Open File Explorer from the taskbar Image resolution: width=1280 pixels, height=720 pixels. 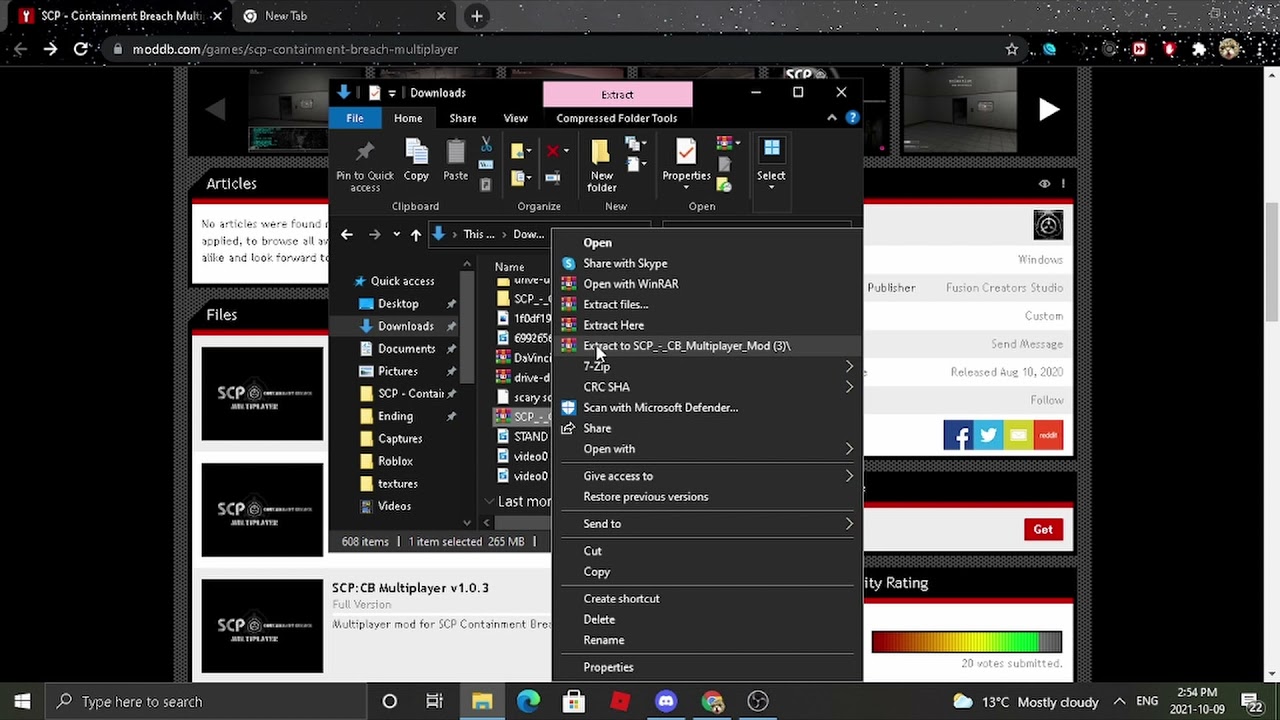click(x=482, y=701)
